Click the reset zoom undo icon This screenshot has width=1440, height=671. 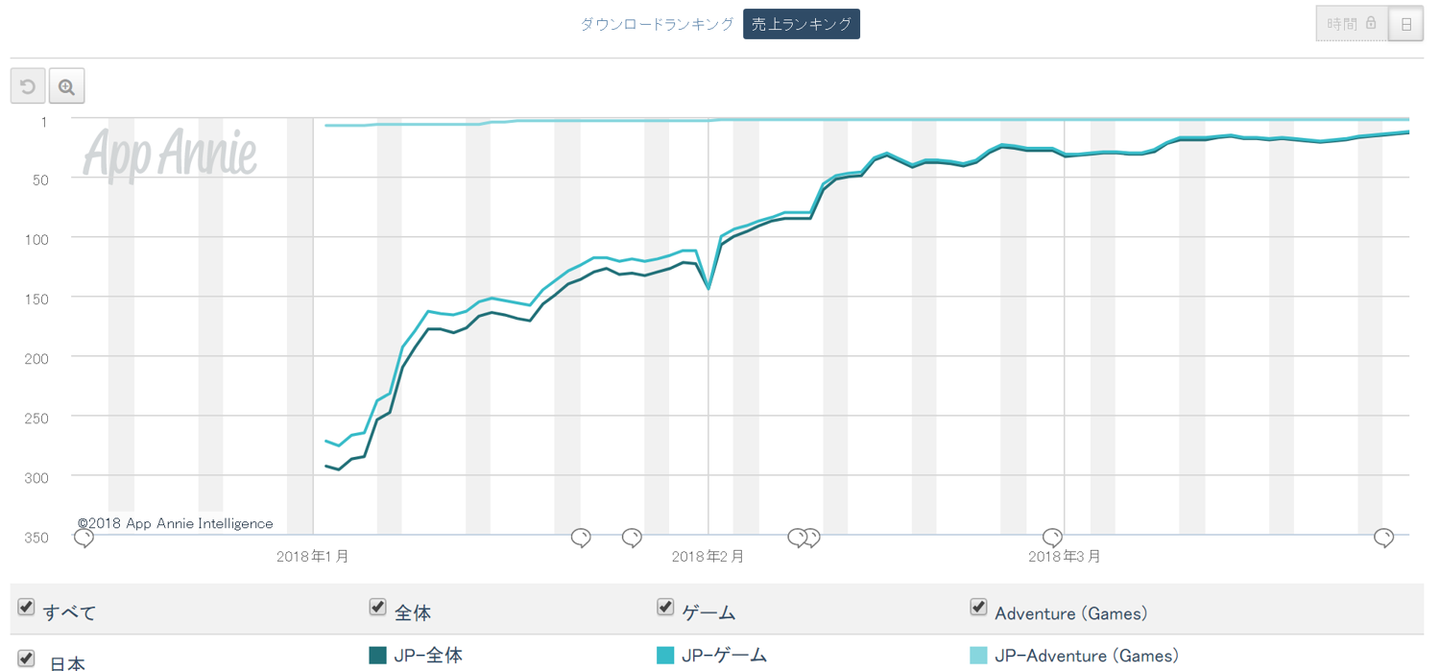tap(28, 87)
